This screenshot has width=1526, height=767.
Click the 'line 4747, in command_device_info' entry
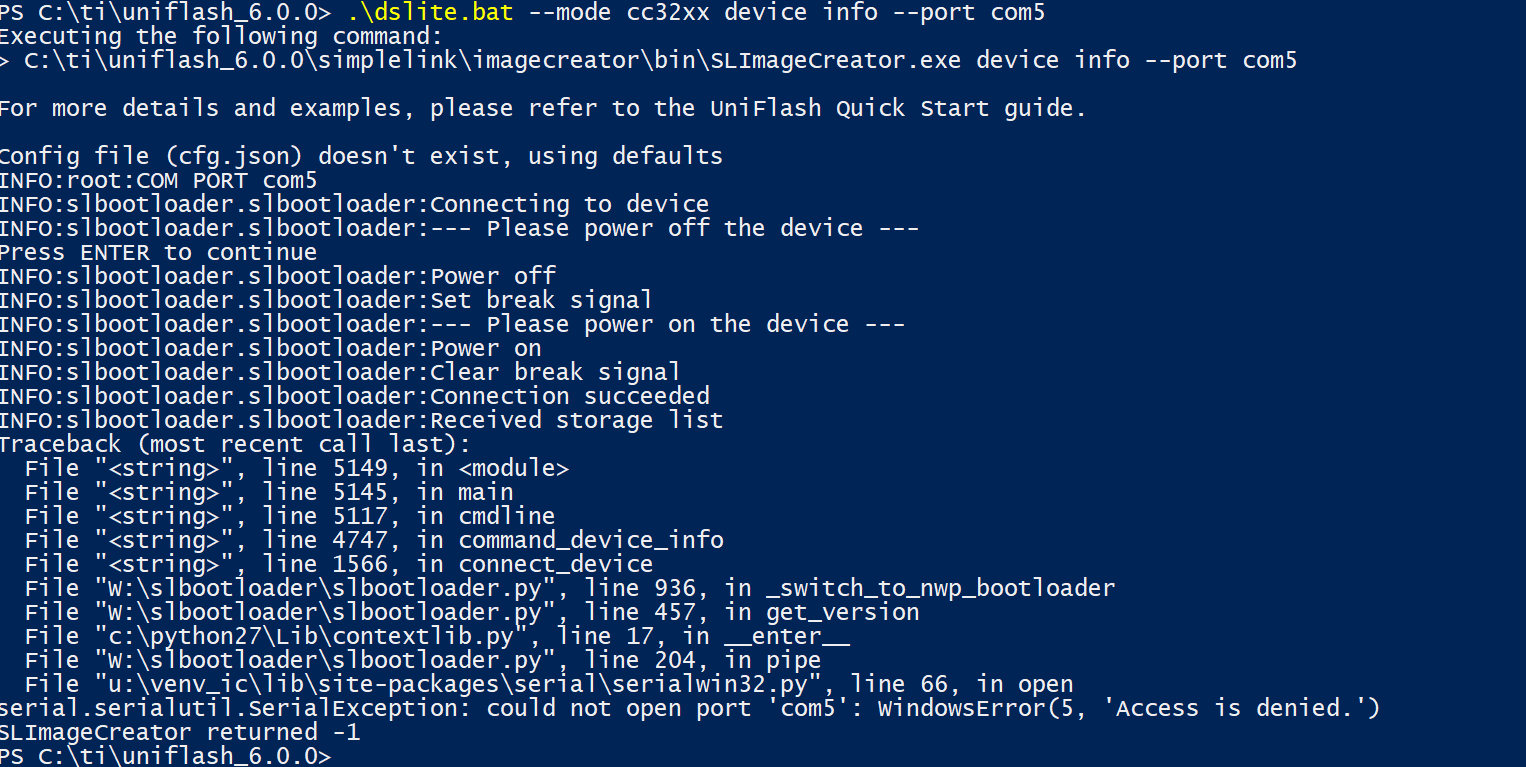[x=375, y=541]
